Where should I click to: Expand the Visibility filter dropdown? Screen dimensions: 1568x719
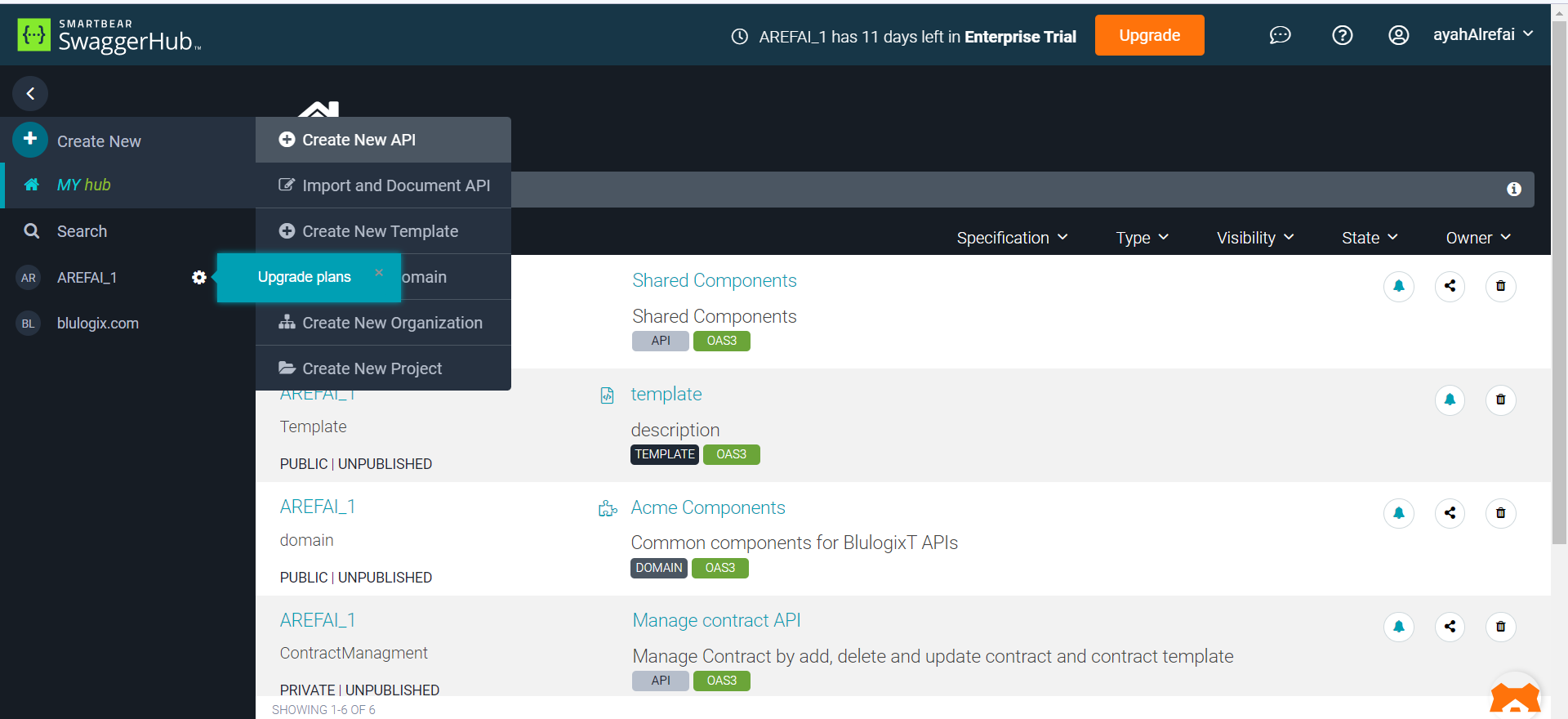pos(1254,238)
